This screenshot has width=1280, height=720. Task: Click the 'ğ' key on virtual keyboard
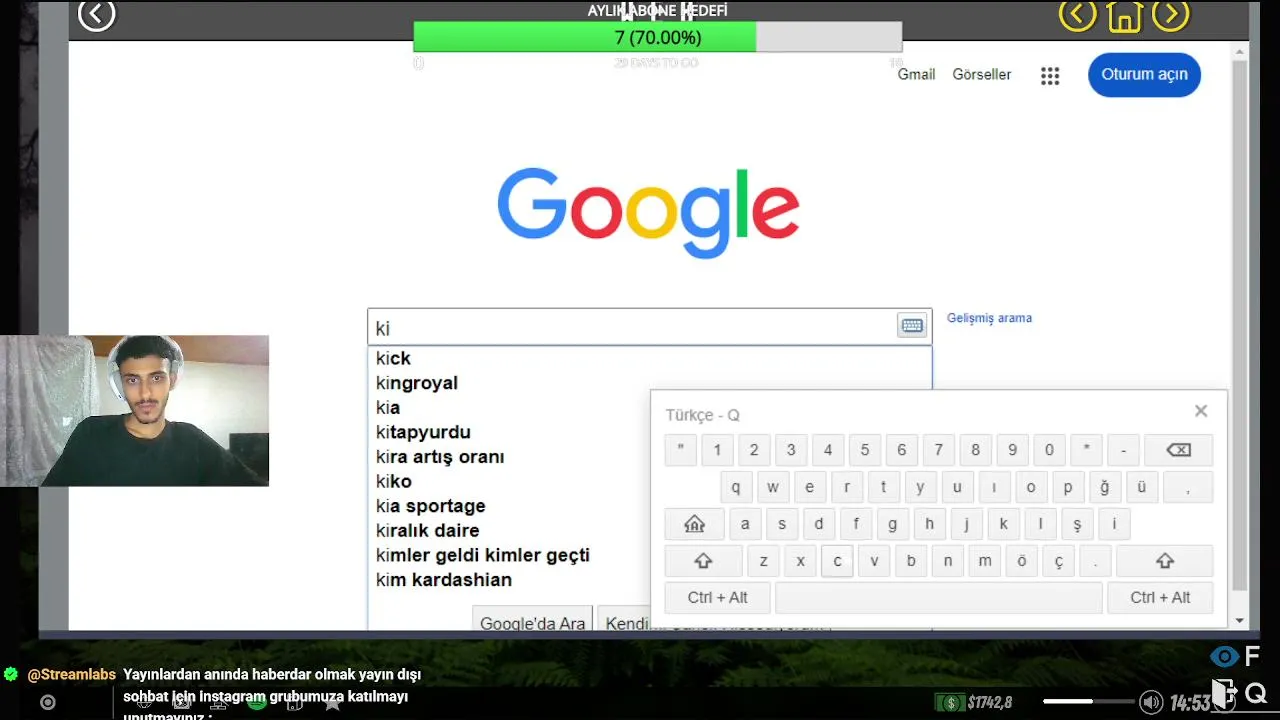click(x=1105, y=487)
